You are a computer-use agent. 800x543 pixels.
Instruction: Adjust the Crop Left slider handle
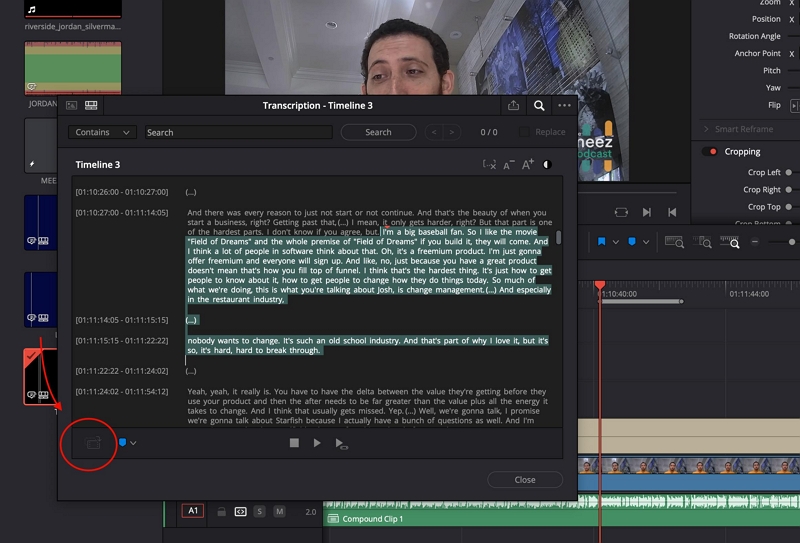click(789, 172)
